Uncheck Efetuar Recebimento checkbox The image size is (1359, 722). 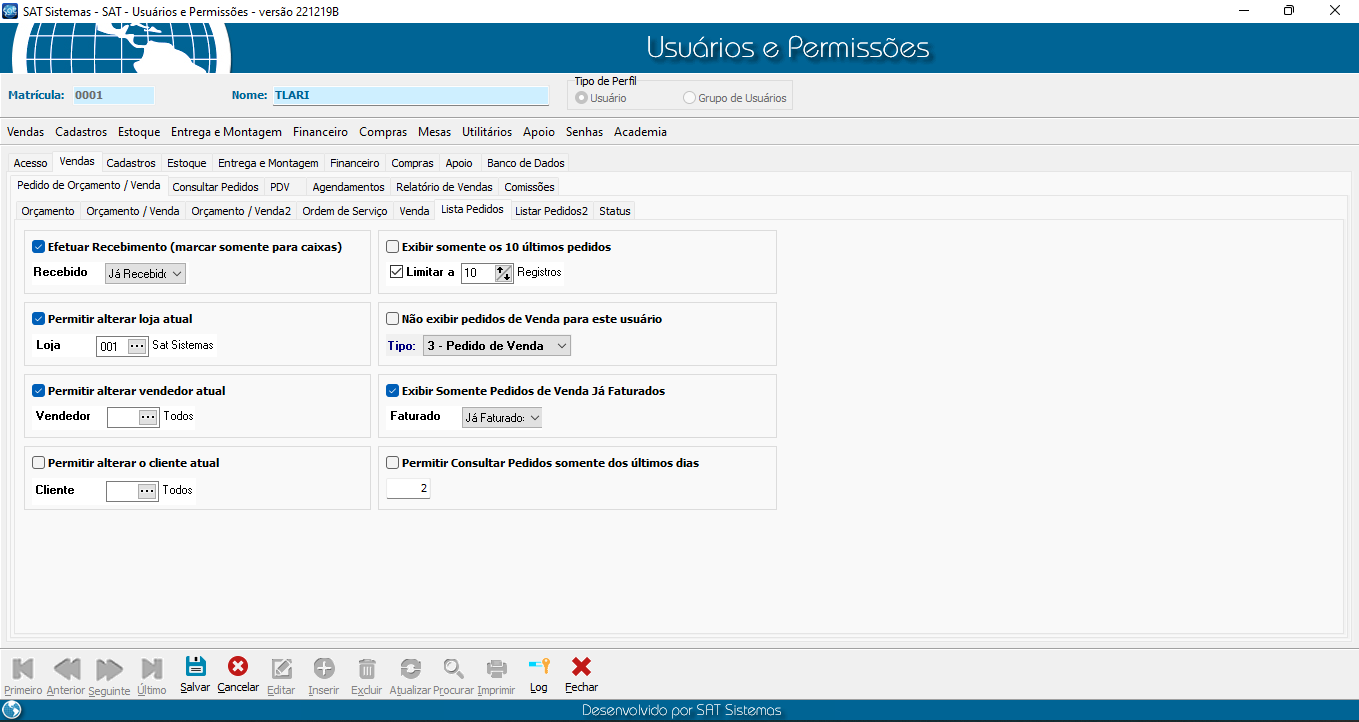pyautogui.click(x=39, y=247)
